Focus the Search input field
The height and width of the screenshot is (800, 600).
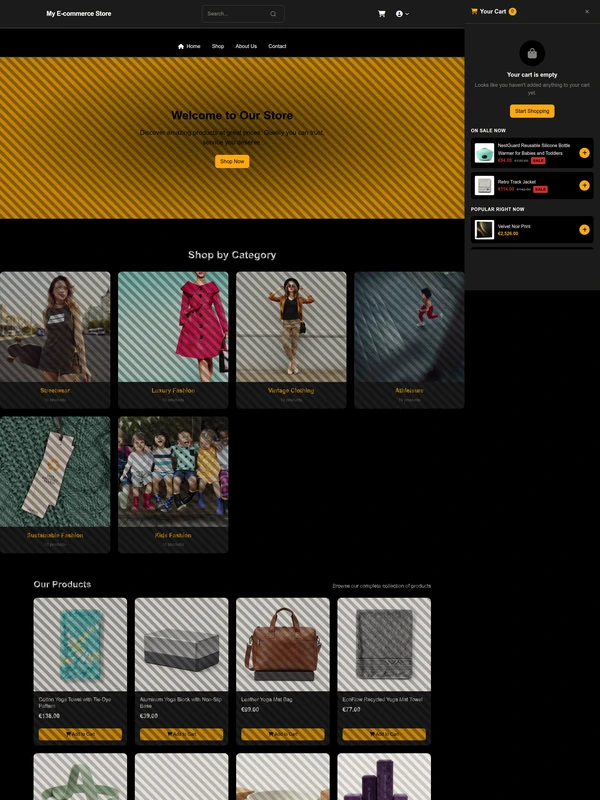click(243, 14)
